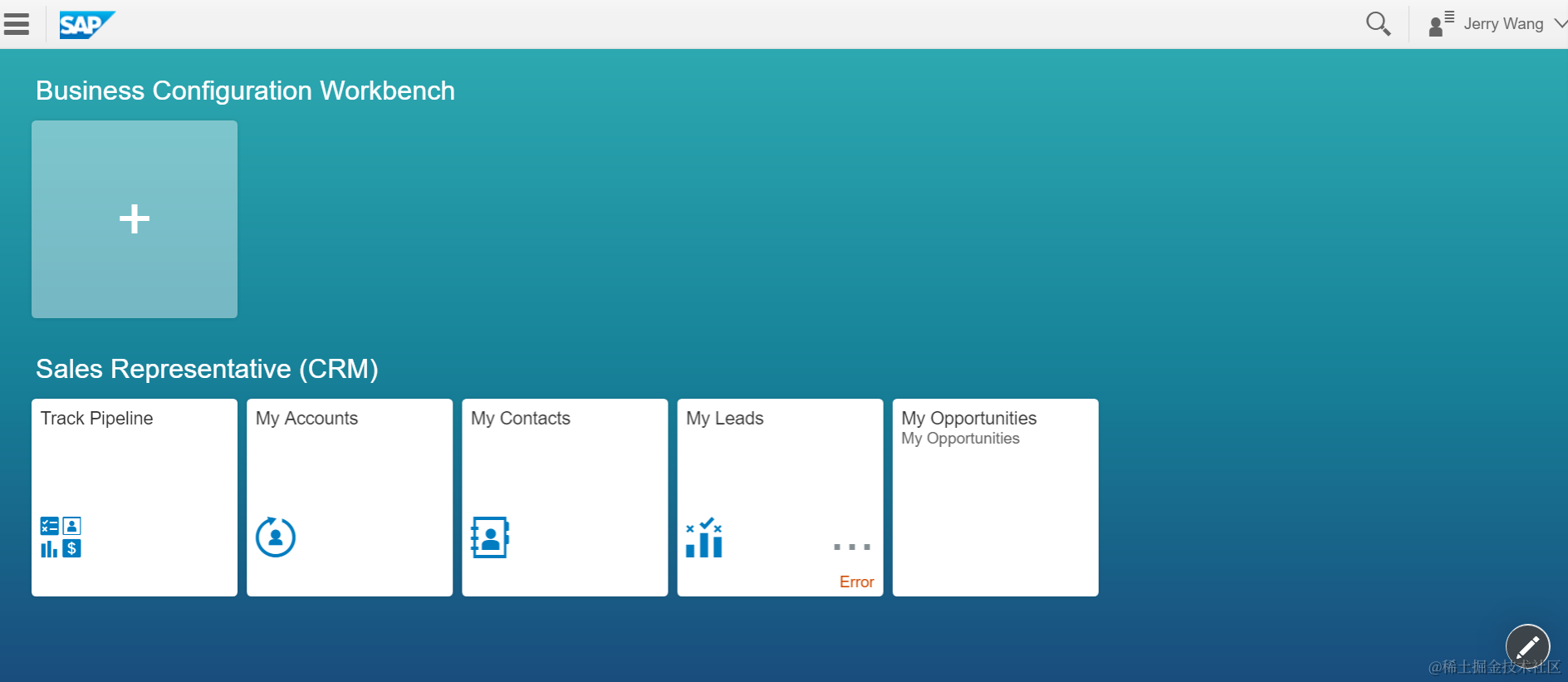Viewport: 1568px width, 682px height.
Task: Open the My Accounts tile
Action: (x=350, y=498)
